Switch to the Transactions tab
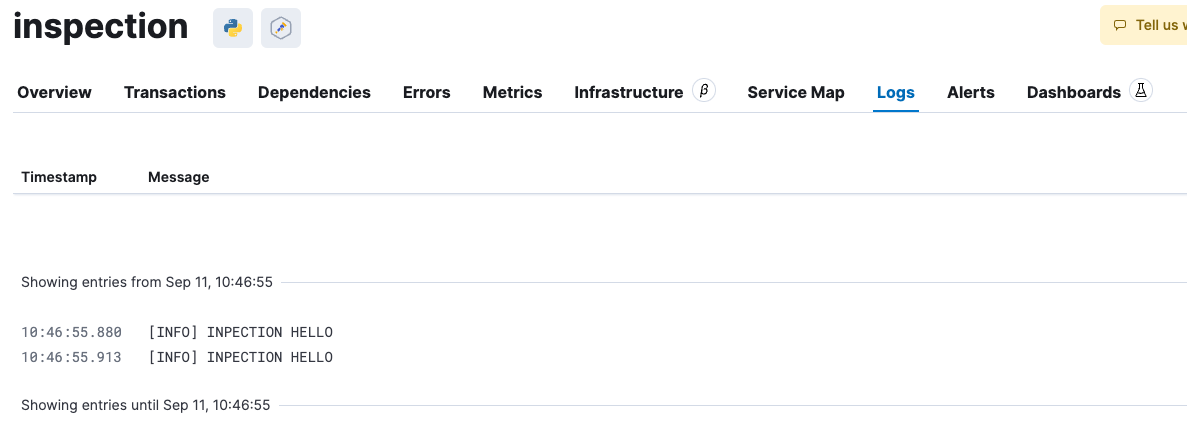The width and height of the screenshot is (1187, 445). (175, 92)
